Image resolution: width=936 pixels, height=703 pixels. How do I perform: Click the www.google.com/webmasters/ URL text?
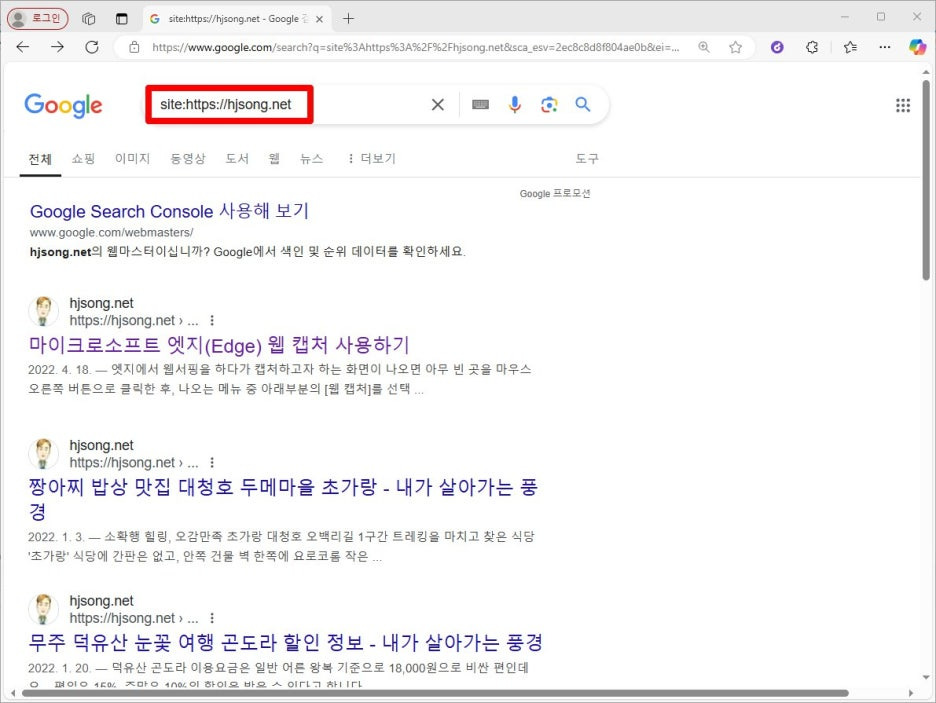pyautogui.click(x=112, y=233)
